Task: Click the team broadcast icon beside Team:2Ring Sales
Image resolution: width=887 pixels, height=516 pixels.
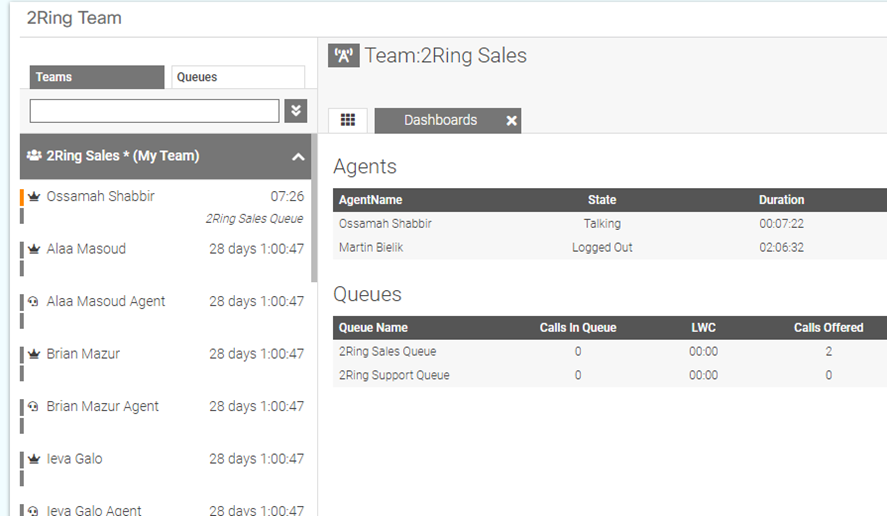Action: 343,56
